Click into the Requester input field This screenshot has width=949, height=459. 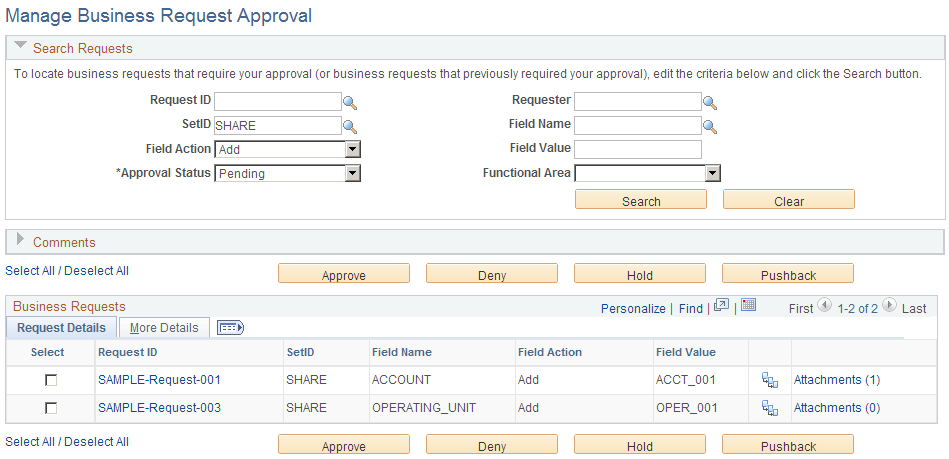tap(638, 101)
